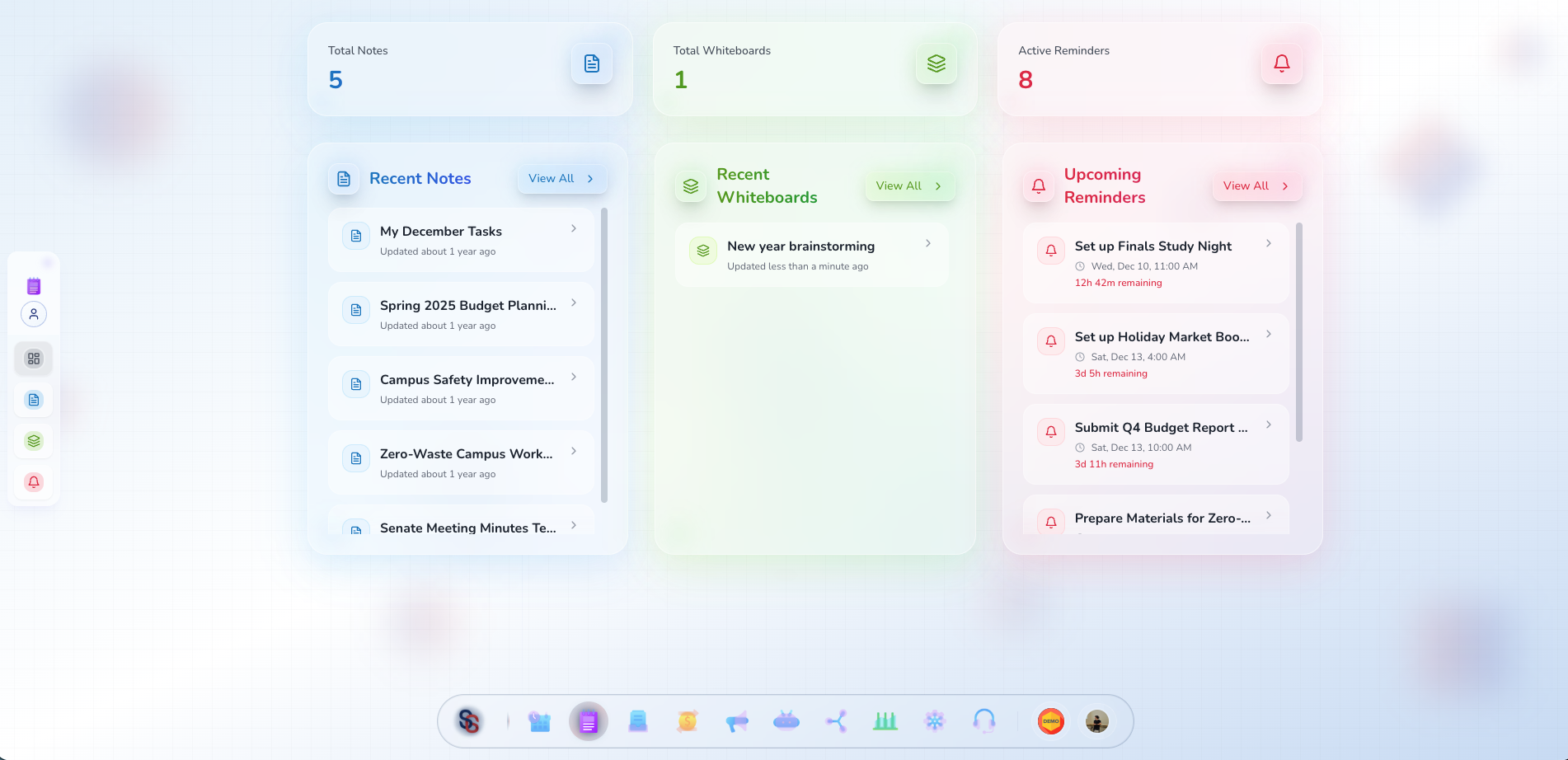This screenshot has height=760, width=1568.
Task: Click the headset support icon in the dock
Action: tap(984, 721)
